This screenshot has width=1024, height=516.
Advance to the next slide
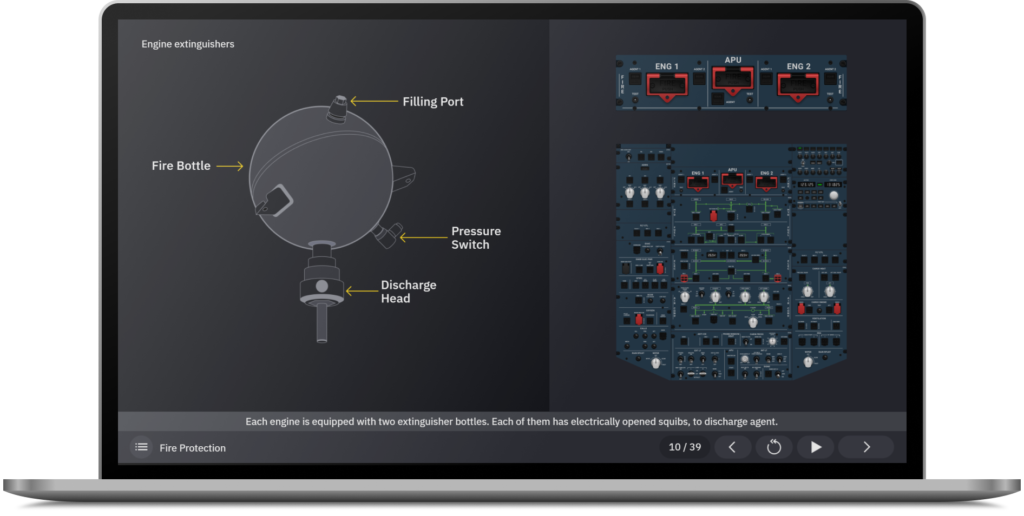(866, 447)
